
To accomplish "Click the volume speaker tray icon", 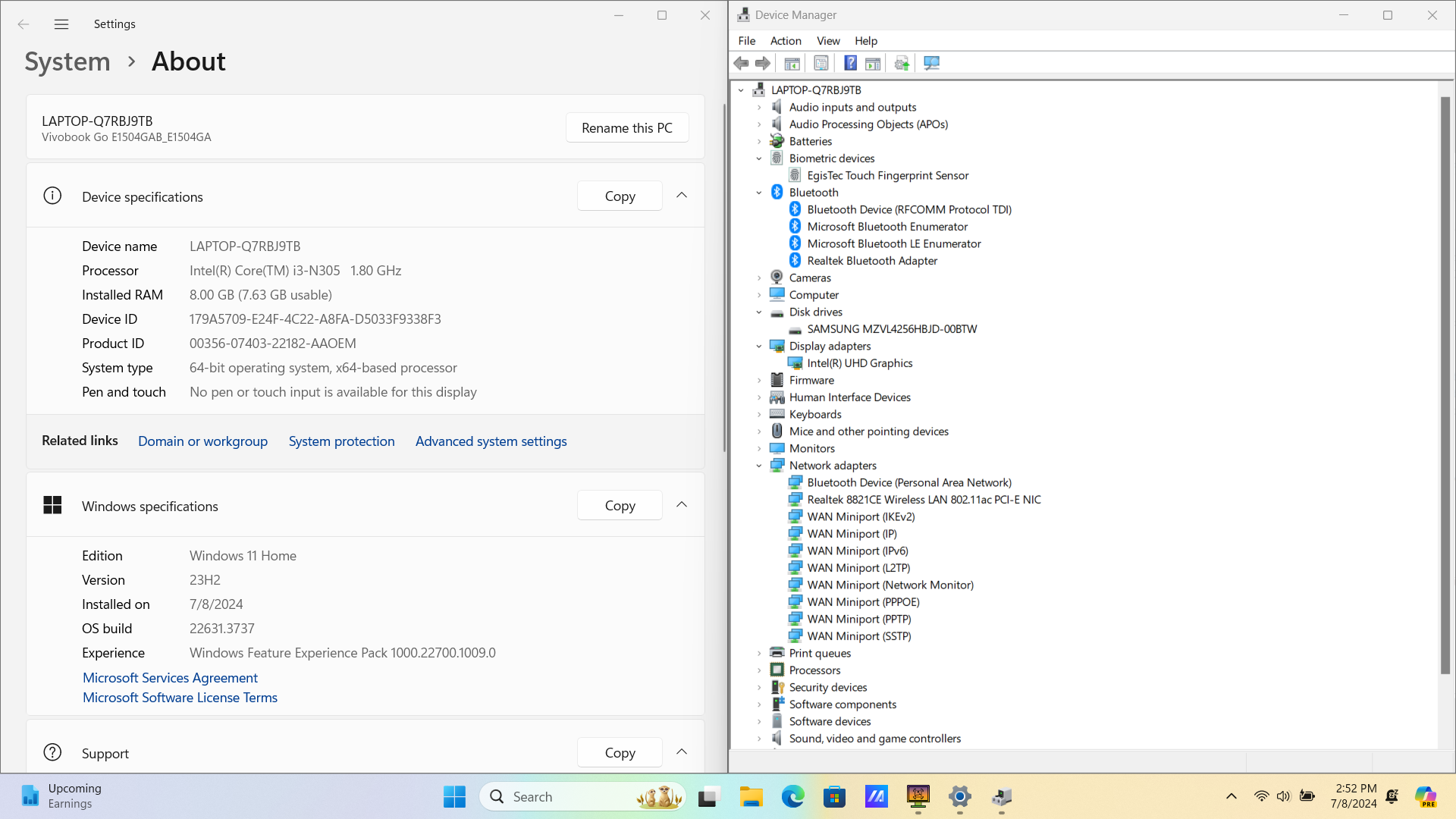I will point(1283,796).
